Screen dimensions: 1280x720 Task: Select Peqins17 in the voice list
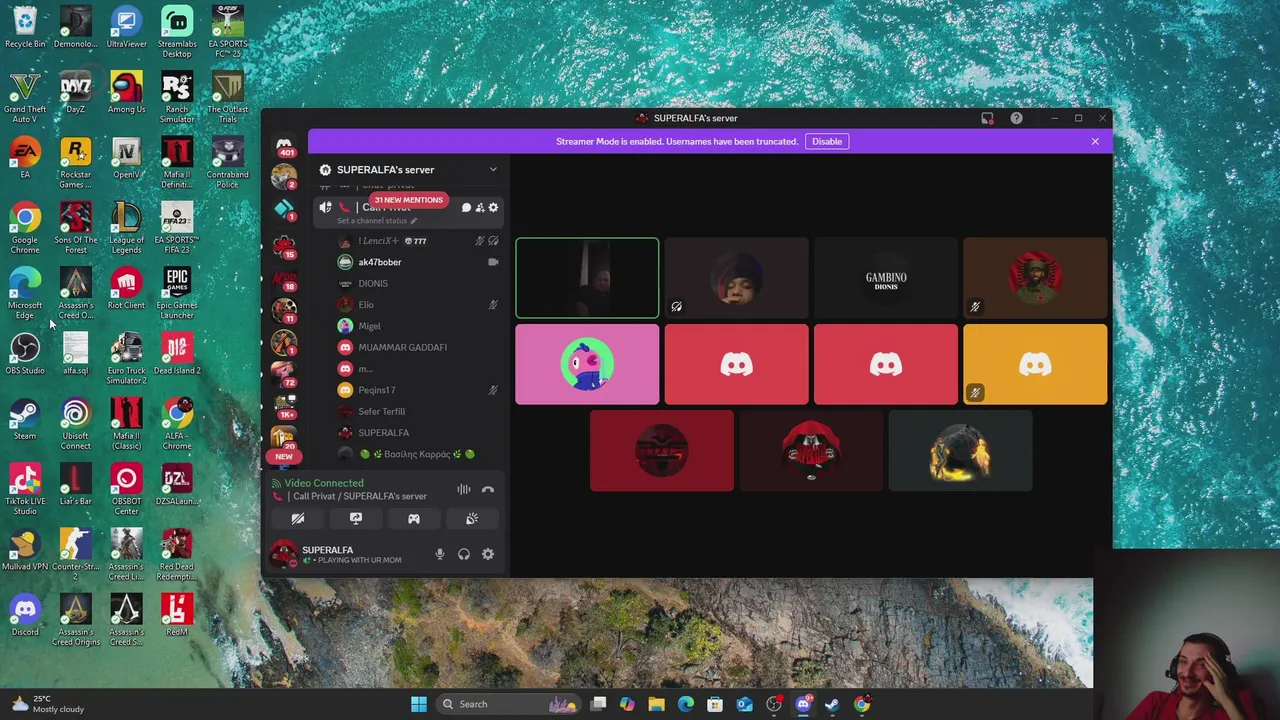pos(418,390)
